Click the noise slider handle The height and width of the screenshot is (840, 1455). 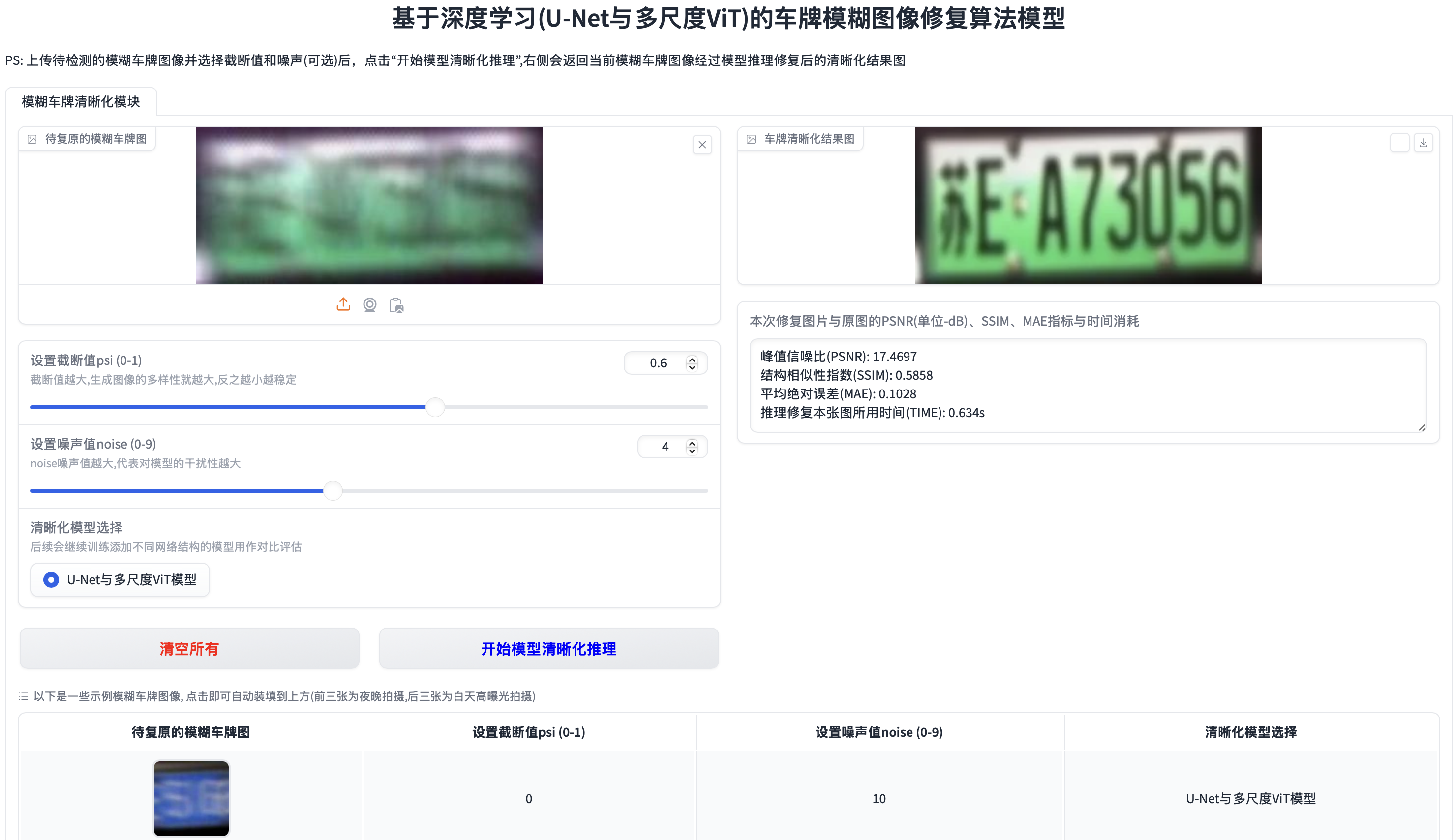333,490
